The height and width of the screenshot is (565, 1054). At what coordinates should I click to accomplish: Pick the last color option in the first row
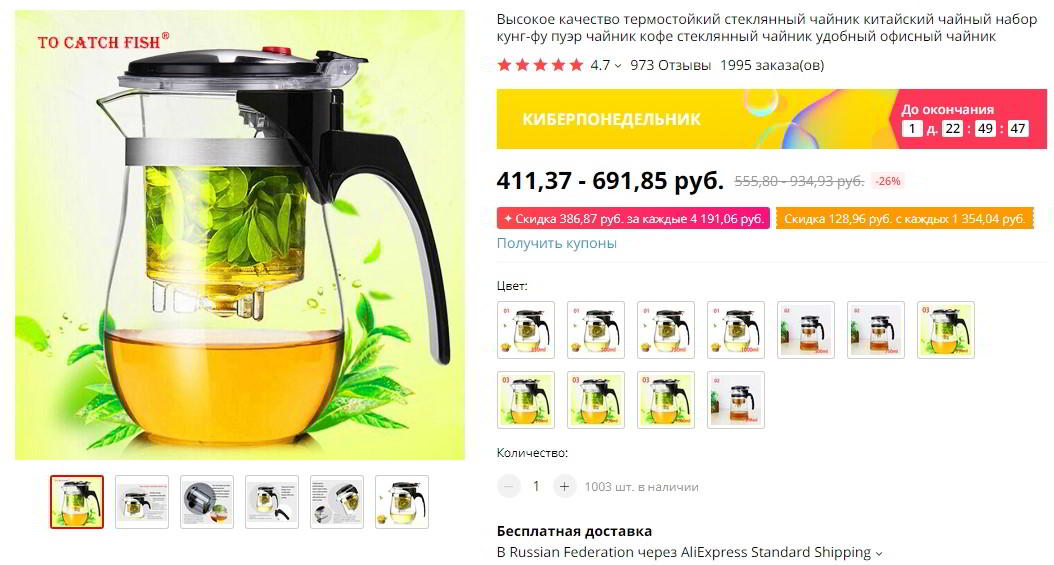coord(946,330)
